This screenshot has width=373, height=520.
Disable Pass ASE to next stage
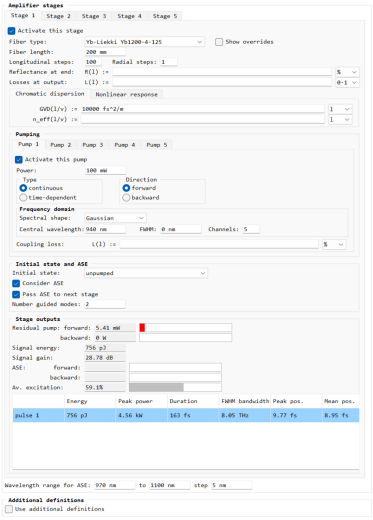(x=16, y=294)
